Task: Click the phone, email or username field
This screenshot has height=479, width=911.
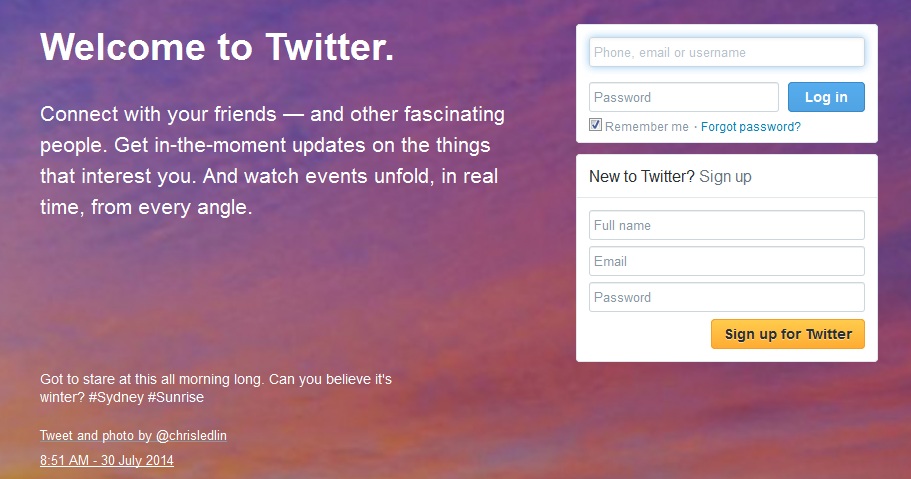Action: point(726,53)
